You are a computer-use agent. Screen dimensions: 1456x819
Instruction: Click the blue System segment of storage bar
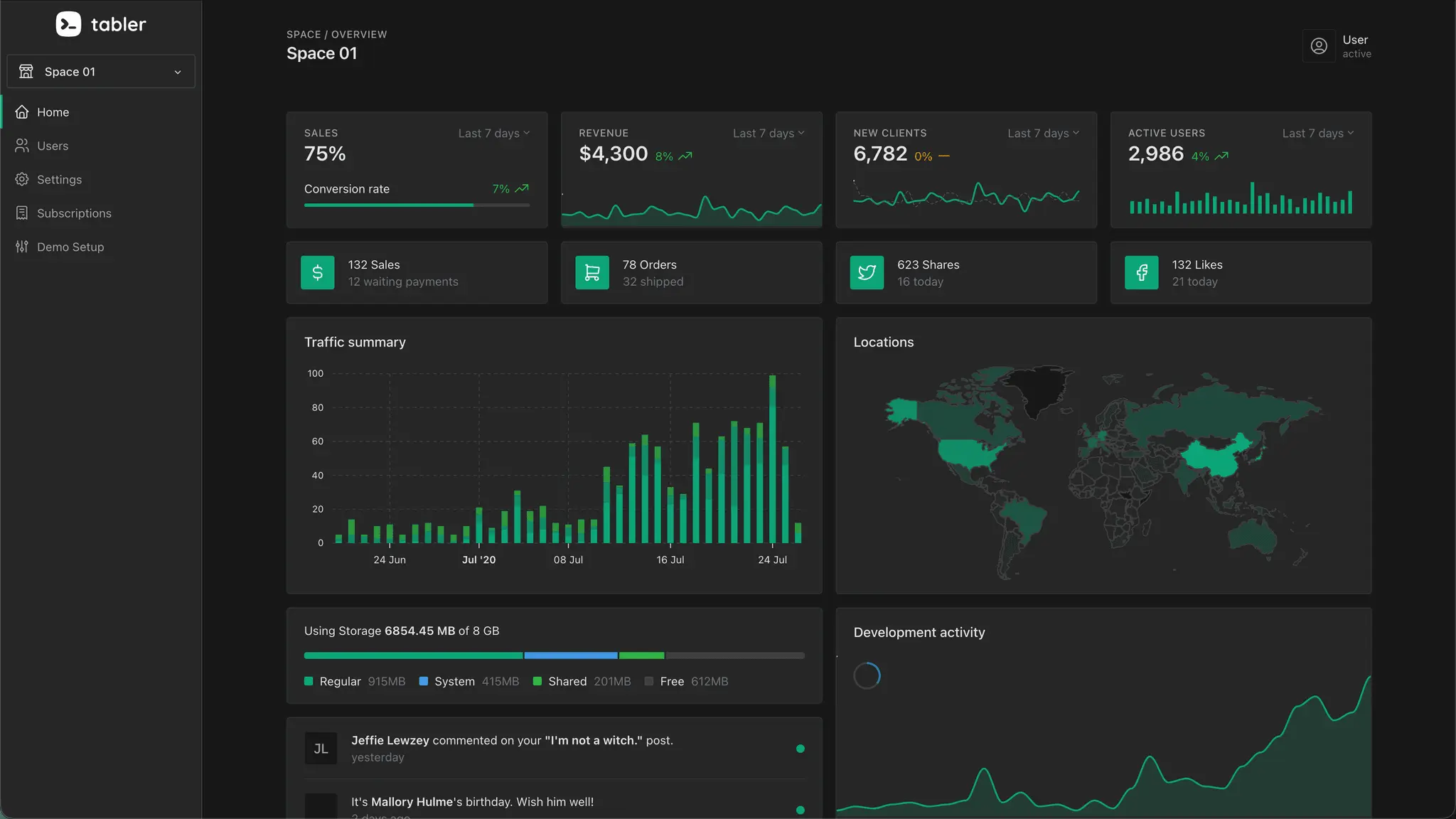[x=571, y=655]
